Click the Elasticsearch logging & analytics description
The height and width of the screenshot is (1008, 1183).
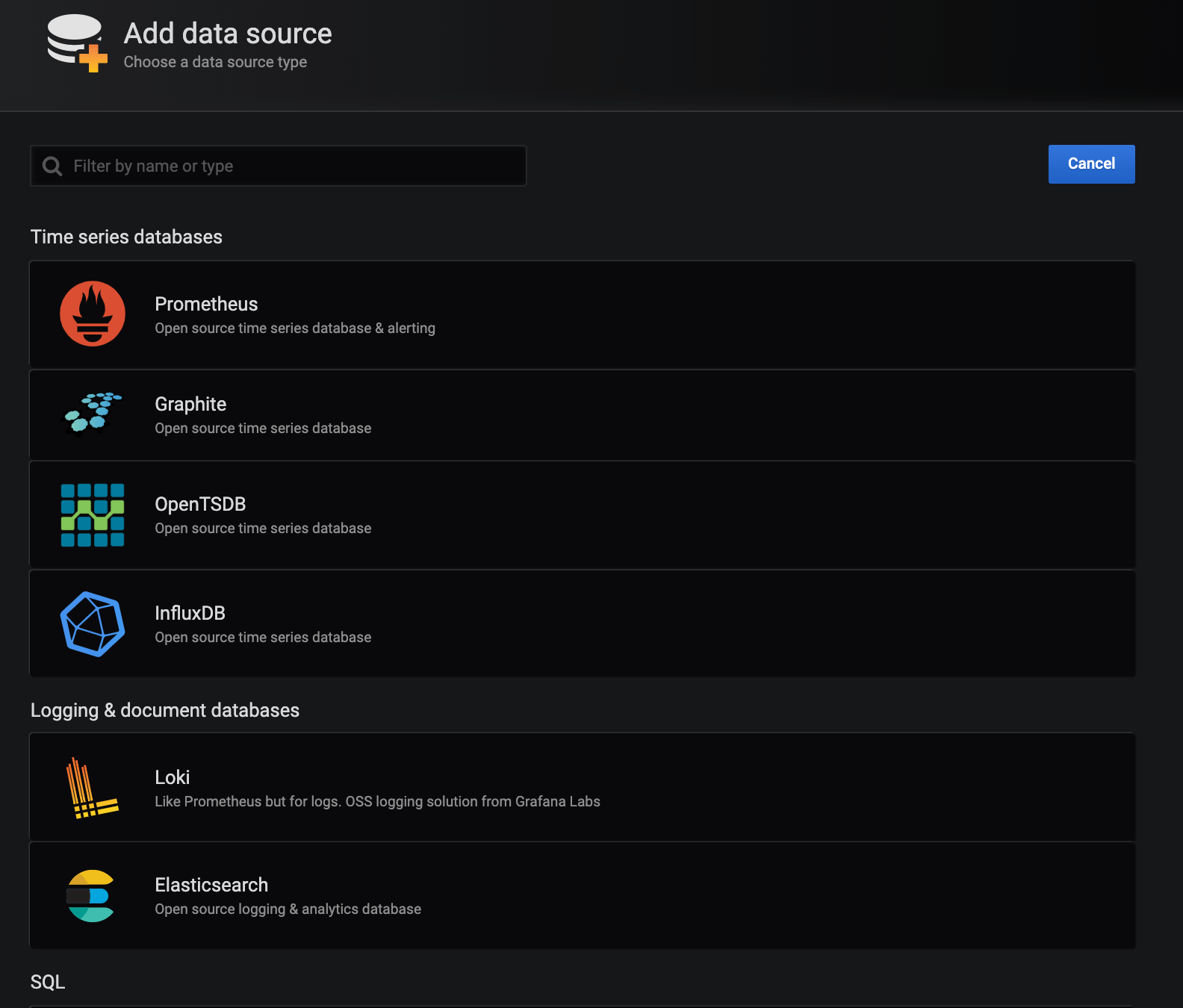point(288,909)
